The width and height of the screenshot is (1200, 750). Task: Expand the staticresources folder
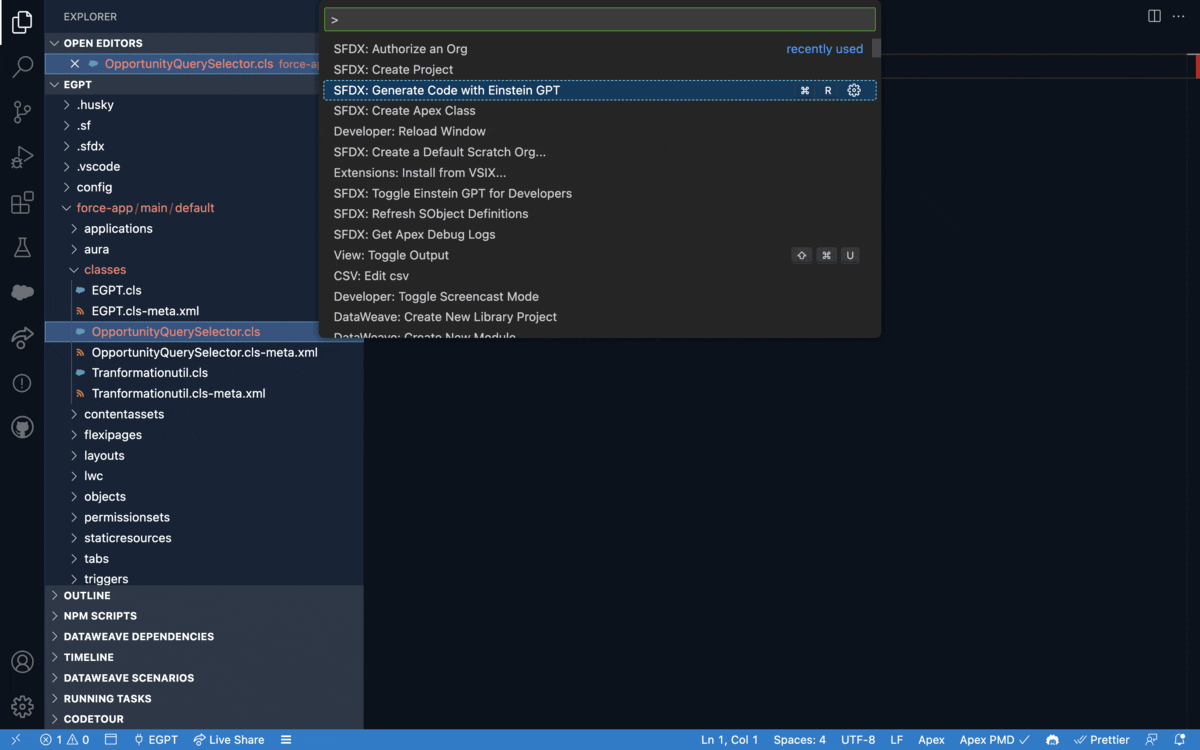tap(128, 538)
